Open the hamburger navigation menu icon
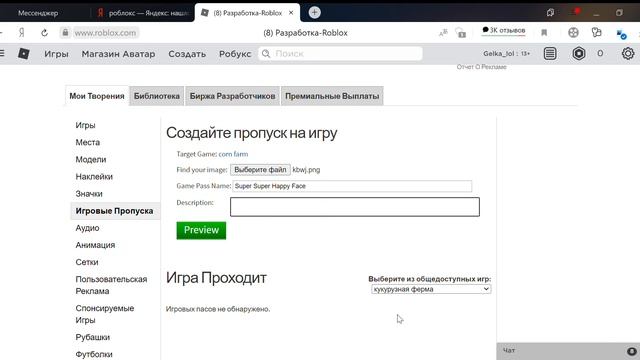This screenshot has width=640, height=360. click(2, 53)
